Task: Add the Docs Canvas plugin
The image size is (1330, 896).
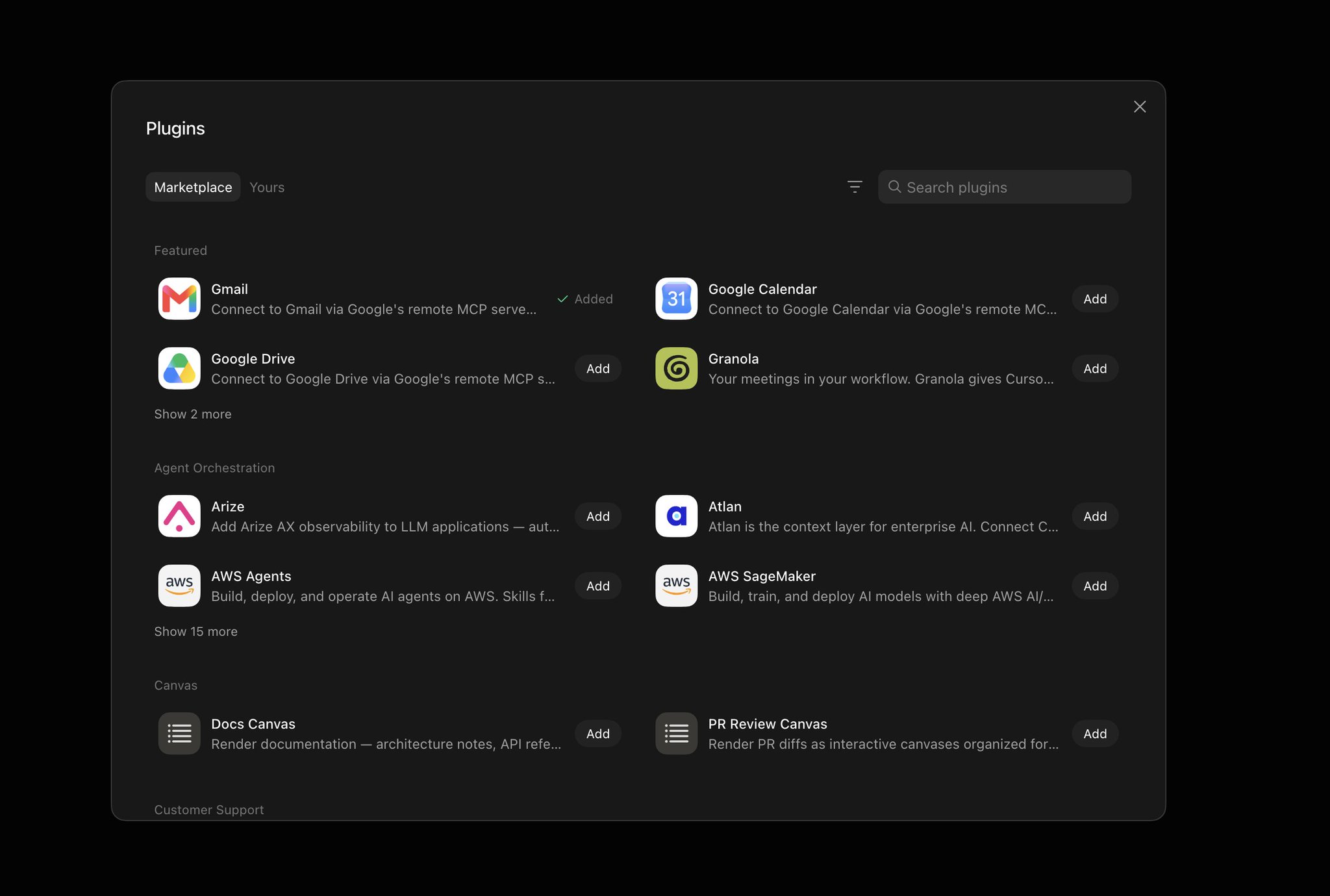Action: (598, 734)
